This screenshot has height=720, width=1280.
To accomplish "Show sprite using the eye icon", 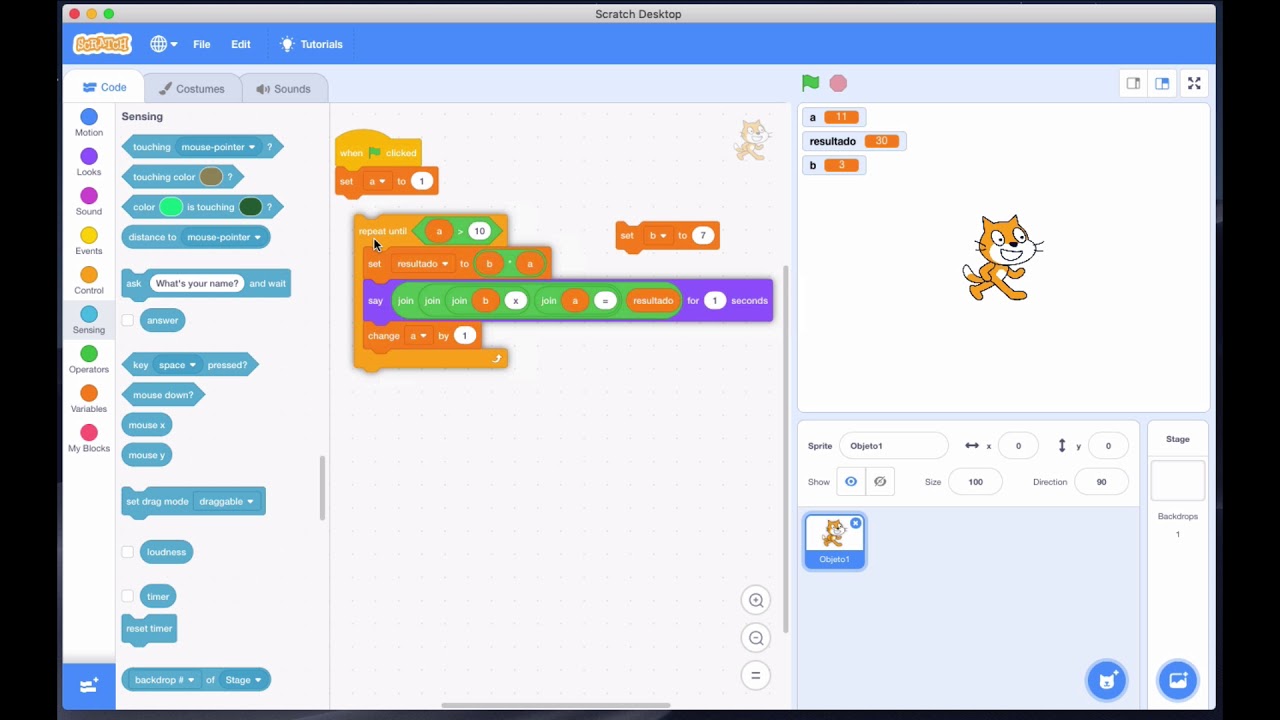I will click(851, 482).
